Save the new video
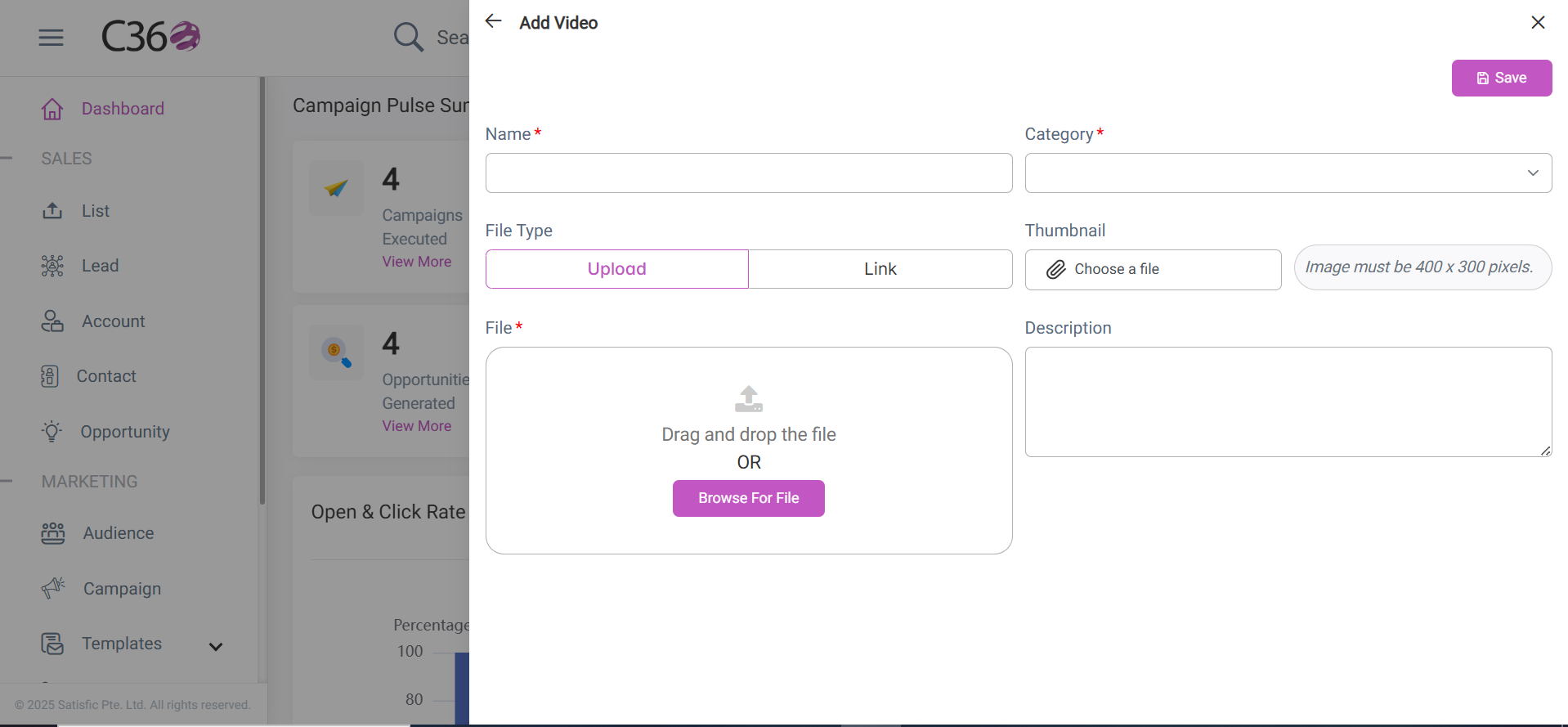 (1502, 78)
